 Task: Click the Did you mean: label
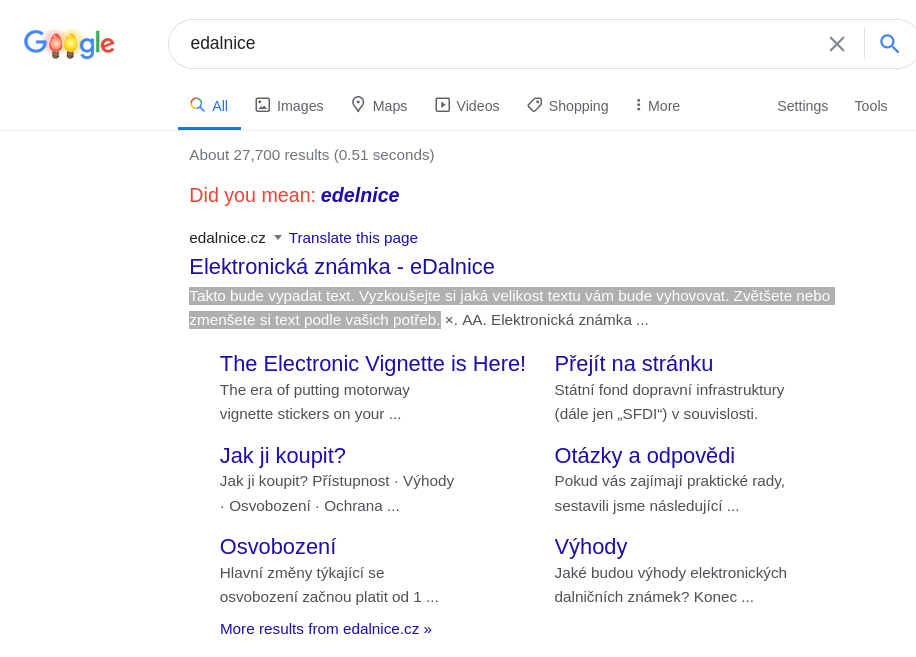point(252,195)
